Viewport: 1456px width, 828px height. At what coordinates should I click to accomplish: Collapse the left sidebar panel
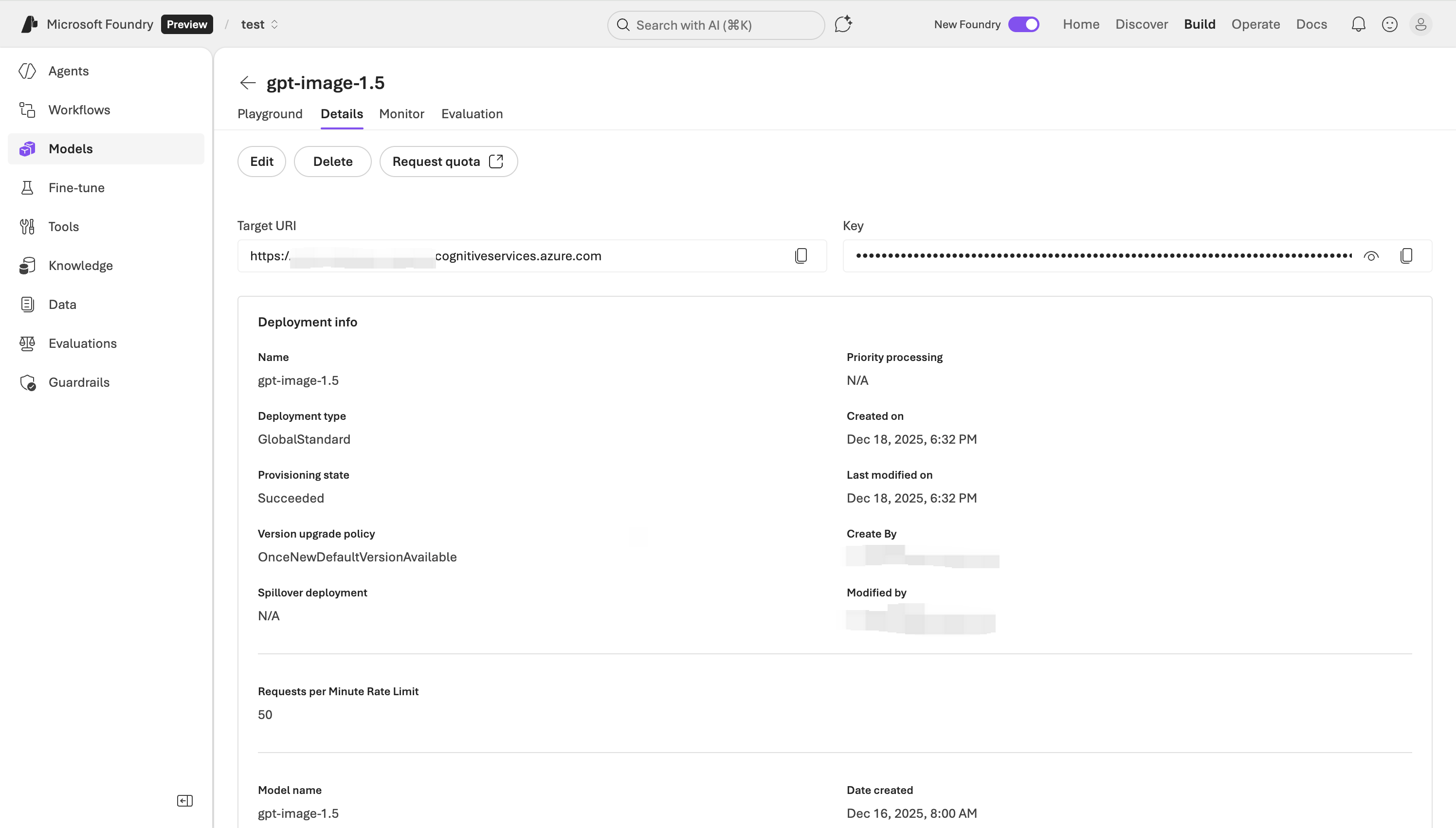click(185, 801)
